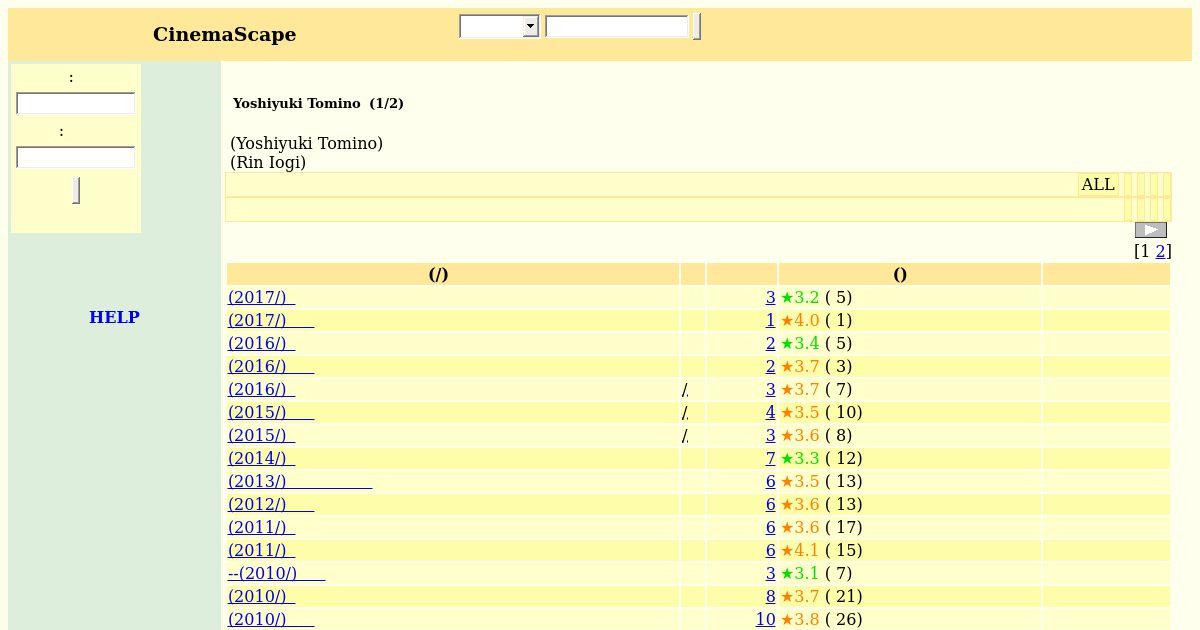Open the 2017 title rated 4.0

tap(271, 320)
